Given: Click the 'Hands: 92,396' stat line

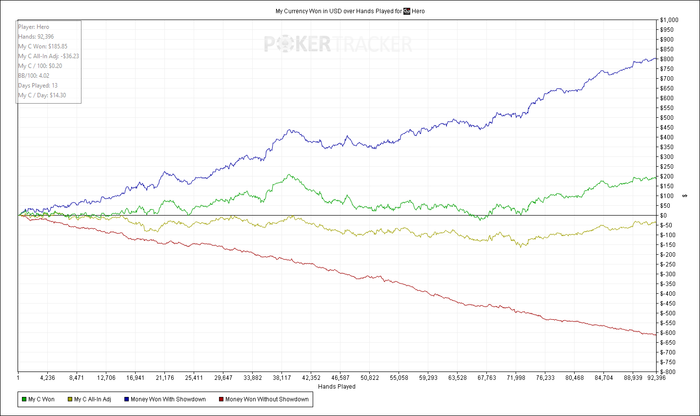Looking at the screenshot, I should tap(36, 37).
